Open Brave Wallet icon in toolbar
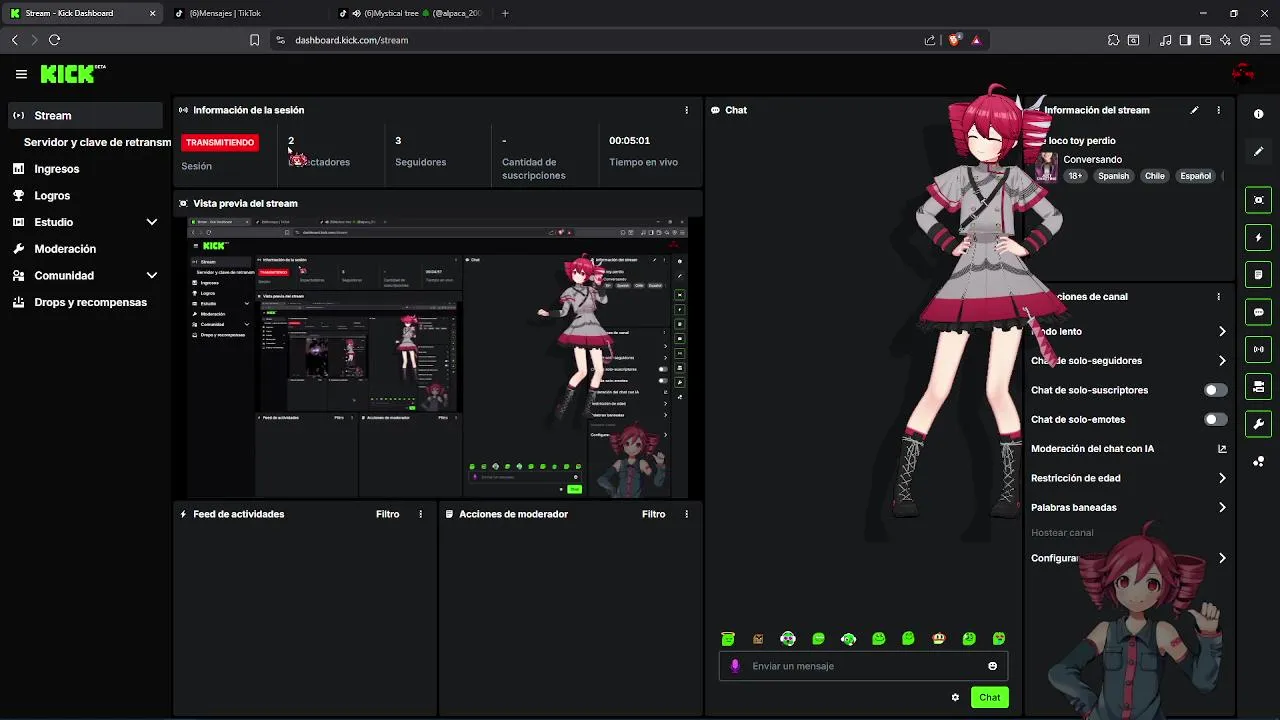Viewport: 1280px width, 720px height. click(x=1205, y=40)
